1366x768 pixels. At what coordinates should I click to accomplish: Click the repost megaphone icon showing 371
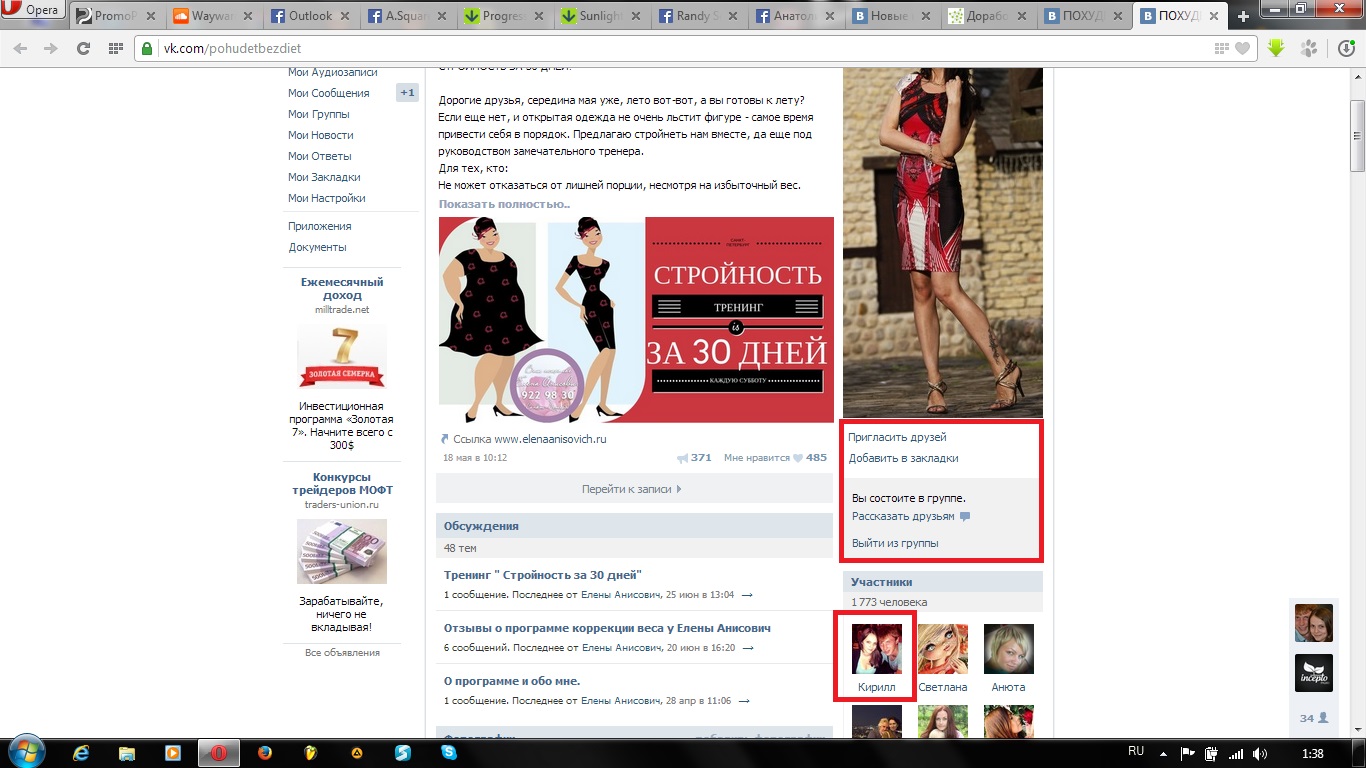(682, 458)
